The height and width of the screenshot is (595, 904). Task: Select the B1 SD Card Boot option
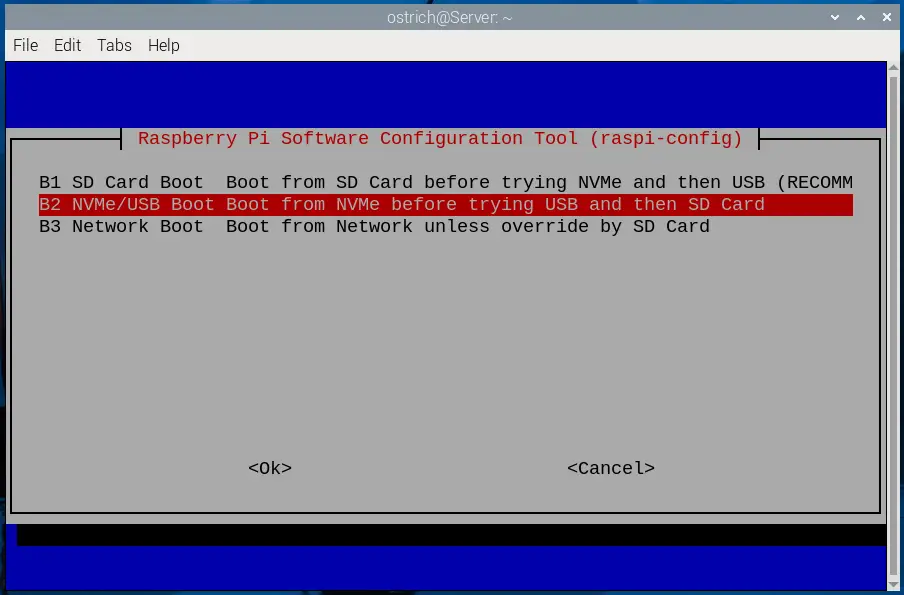(x=446, y=183)
